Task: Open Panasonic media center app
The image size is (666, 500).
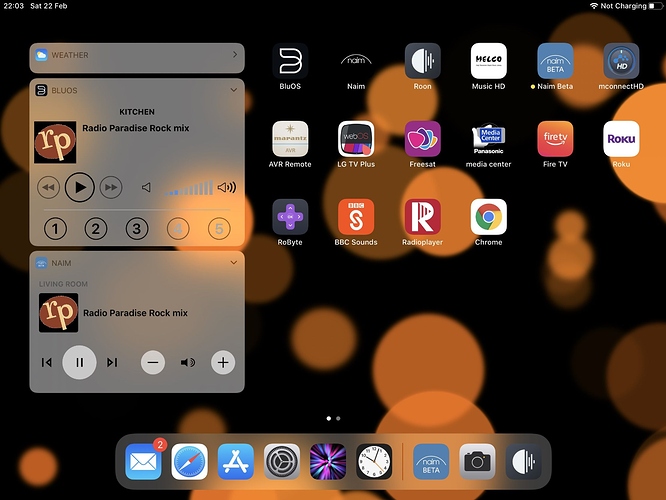Action: (x=488, y=139)
